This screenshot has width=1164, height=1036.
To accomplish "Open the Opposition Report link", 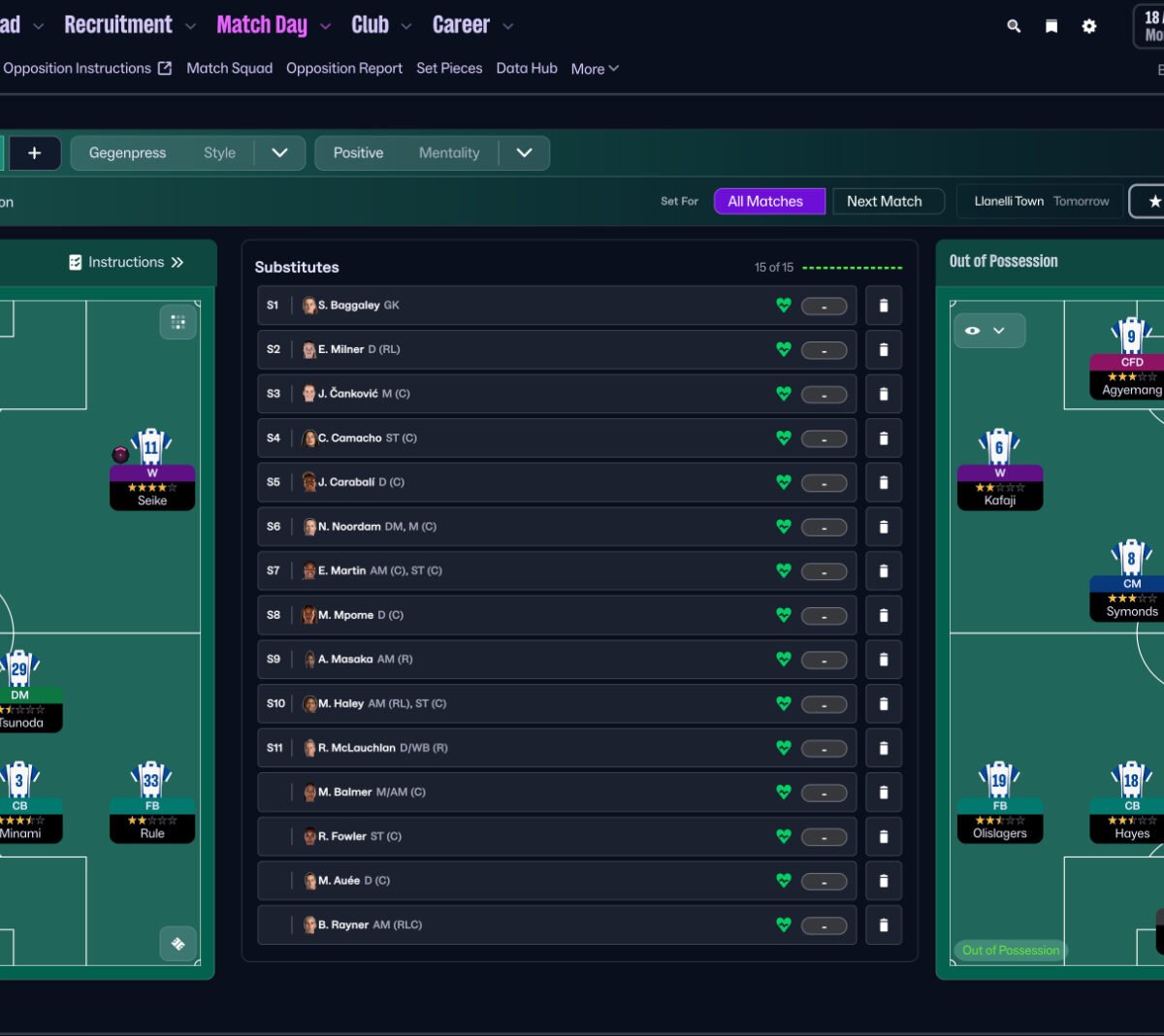I will click(344, 68).
